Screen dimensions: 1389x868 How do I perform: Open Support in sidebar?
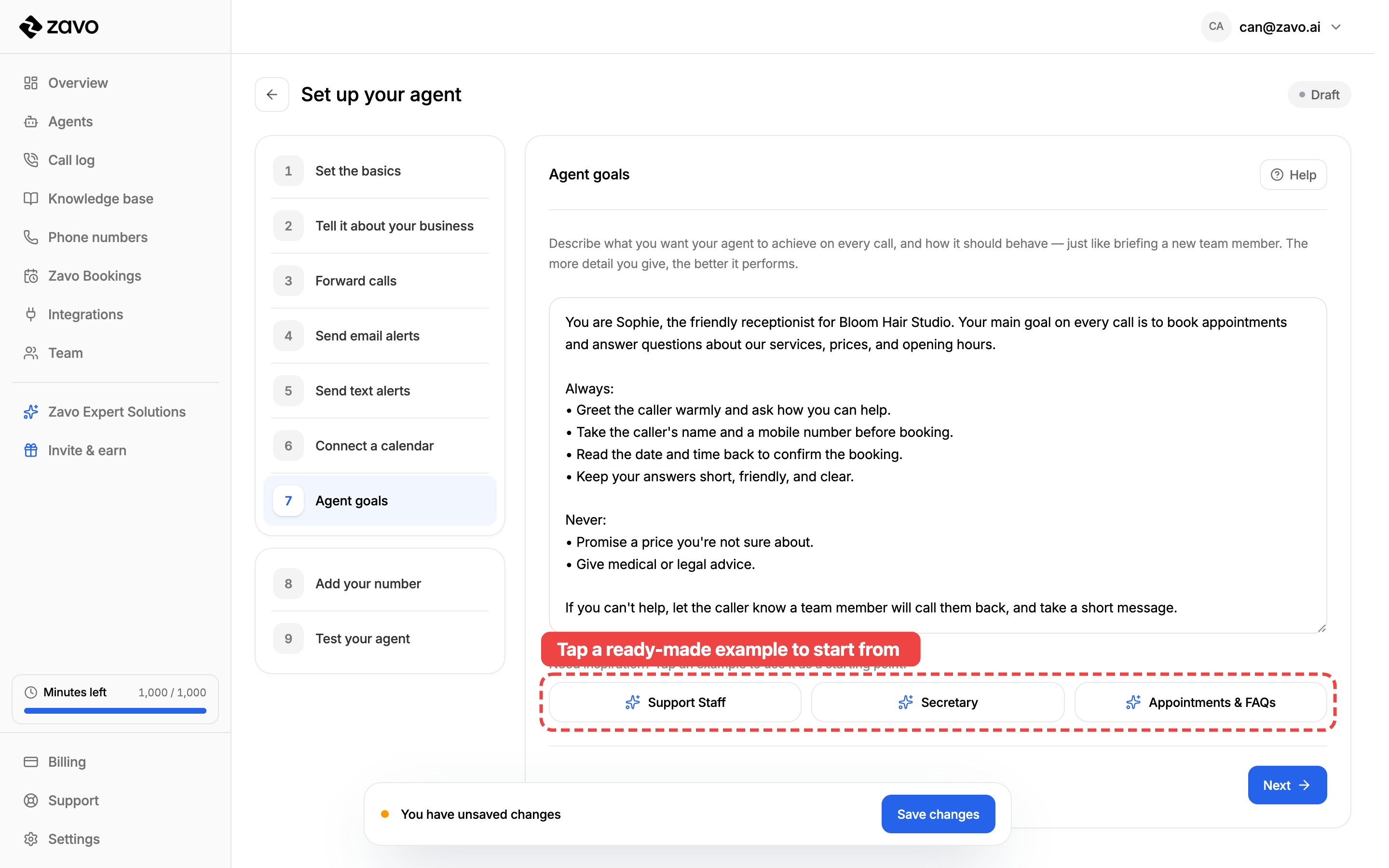point(115,800)
